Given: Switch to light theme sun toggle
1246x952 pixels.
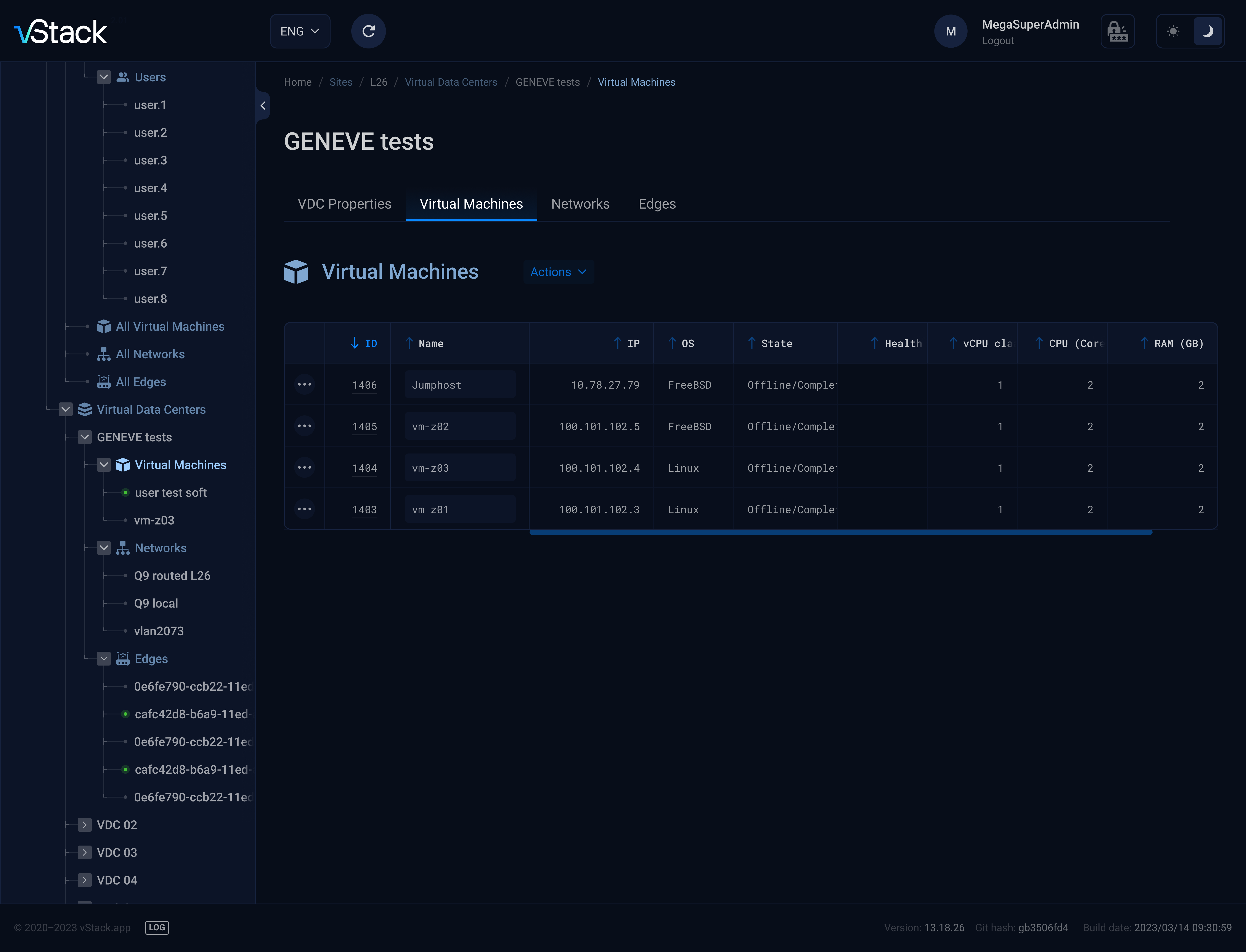Looking at the screenshot, I should pyautogui.click(x=1174, y=31).
